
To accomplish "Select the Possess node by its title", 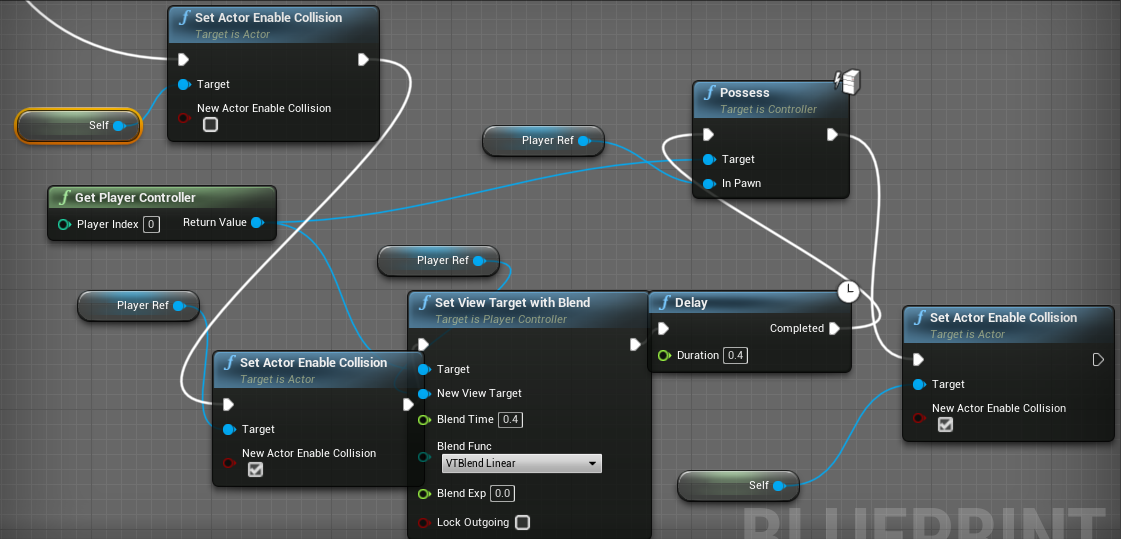I will click(744, 93).
